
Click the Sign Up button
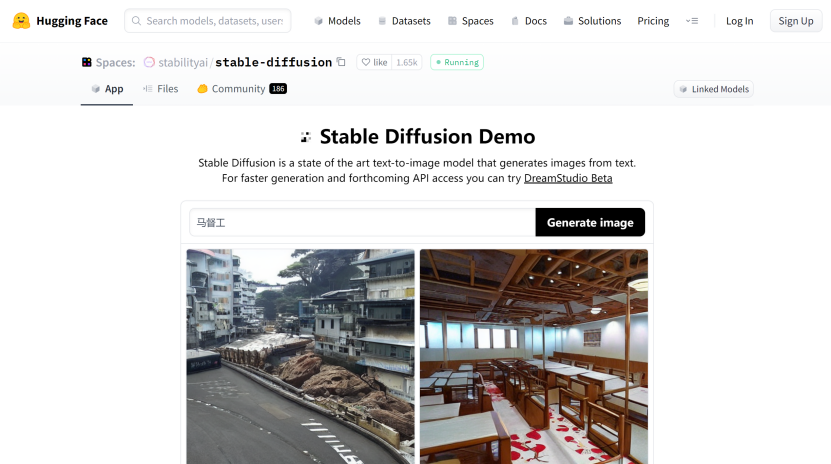point(795,21)
